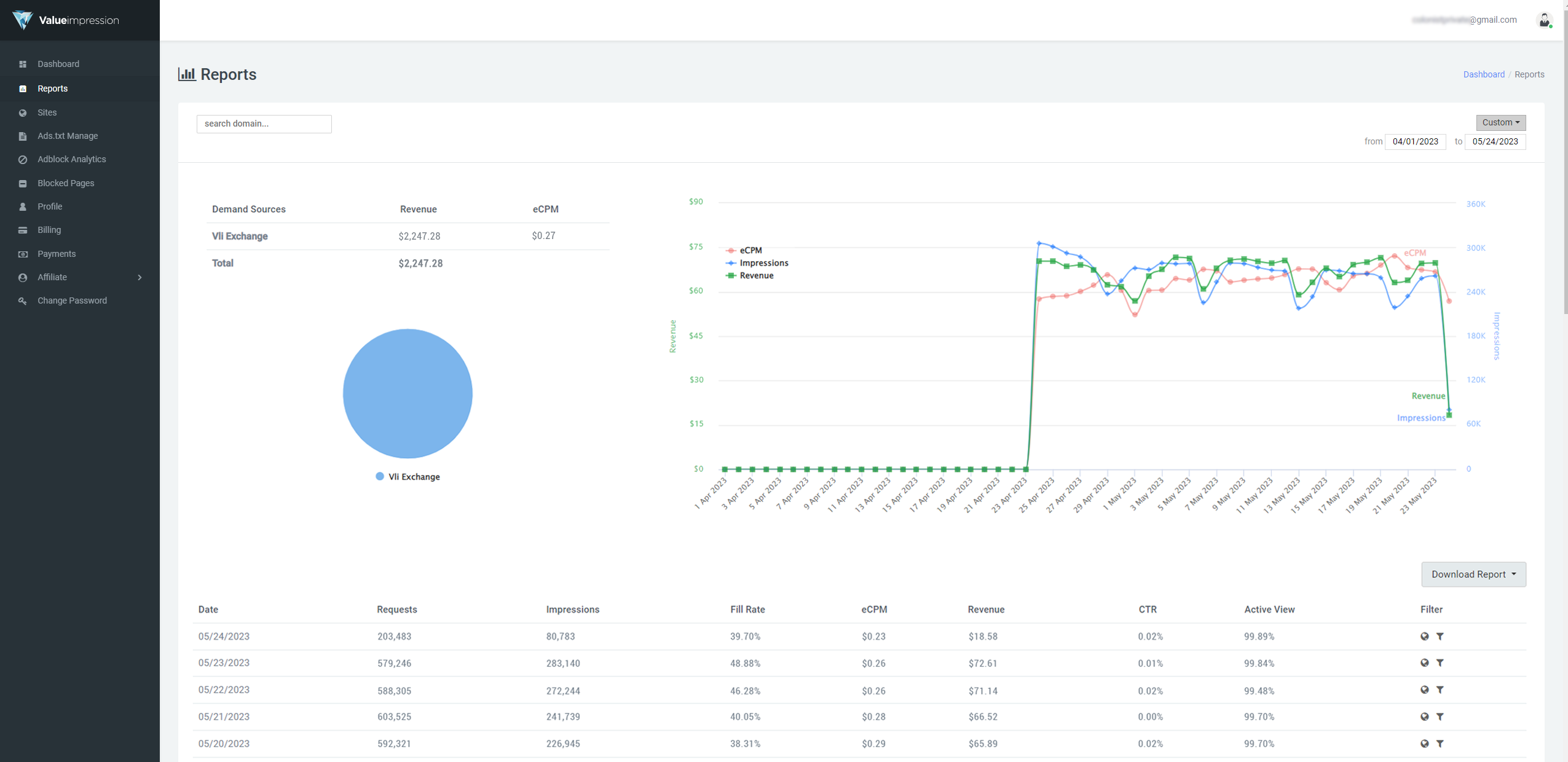This screenshot has height=762, width=1568.
Task: Go to Billing in the sidebar
Action: point(49,230)
